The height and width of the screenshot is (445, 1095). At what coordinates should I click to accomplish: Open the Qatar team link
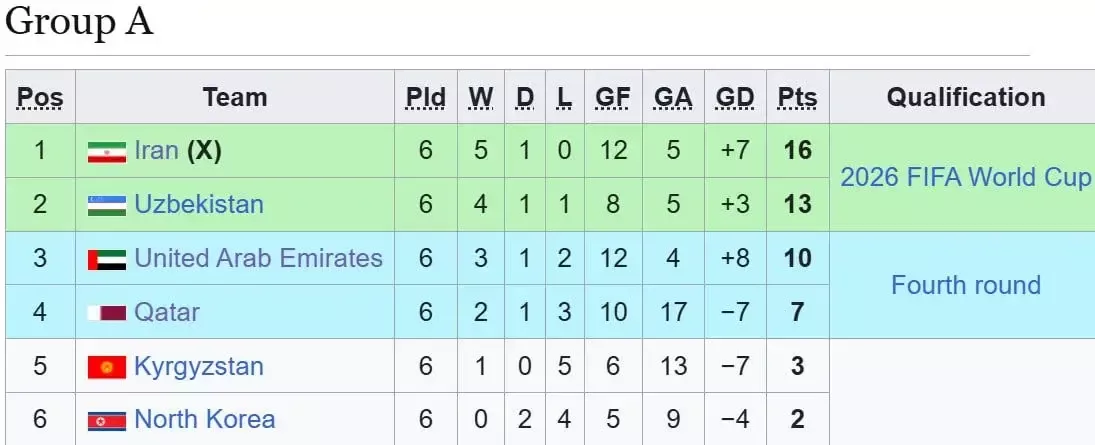[167, 312]
